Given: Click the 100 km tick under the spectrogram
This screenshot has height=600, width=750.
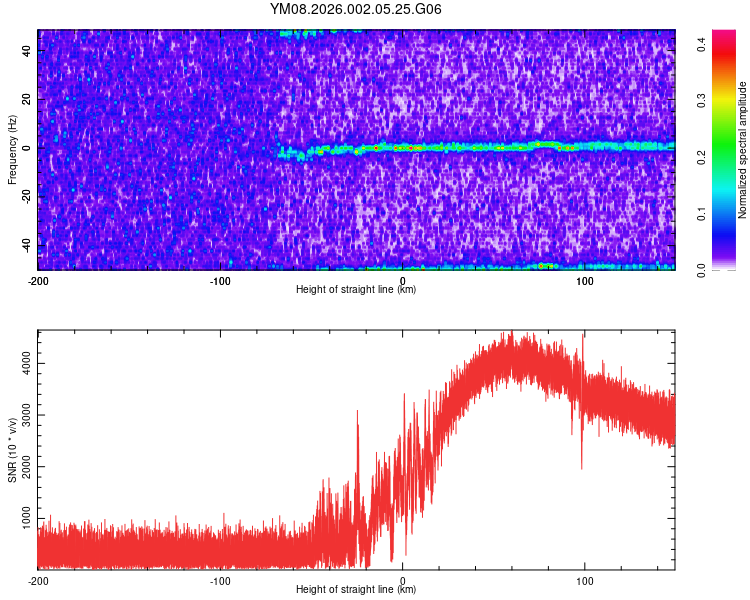Looking at the screenshot, I should click(x=585, y=280).
